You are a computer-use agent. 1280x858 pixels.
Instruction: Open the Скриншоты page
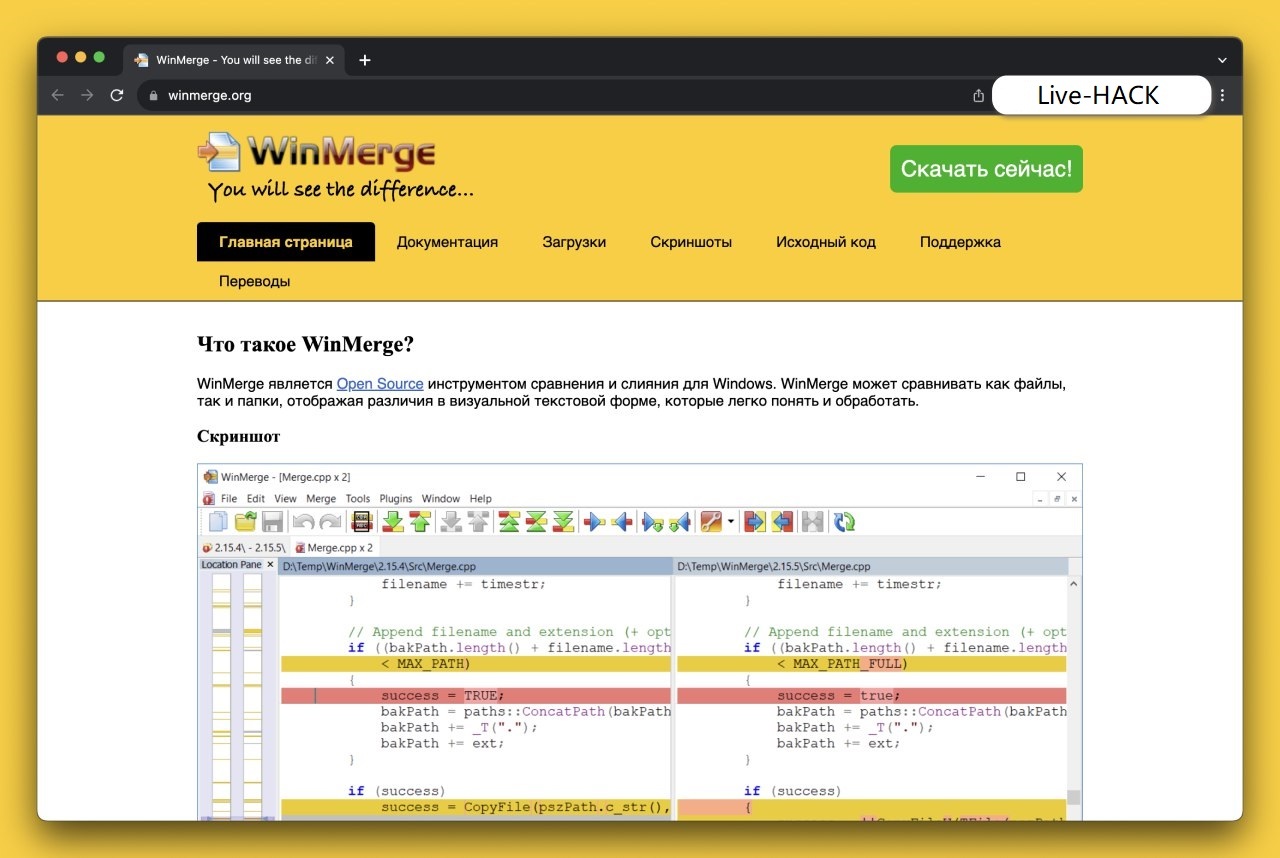click(691, 242)
